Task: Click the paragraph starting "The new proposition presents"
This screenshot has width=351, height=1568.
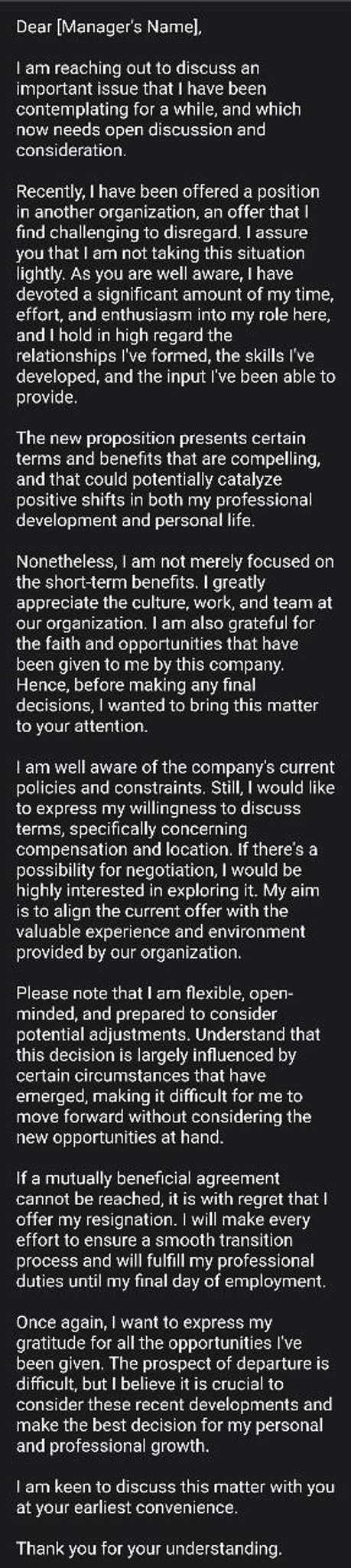Action: pos(167,480)
